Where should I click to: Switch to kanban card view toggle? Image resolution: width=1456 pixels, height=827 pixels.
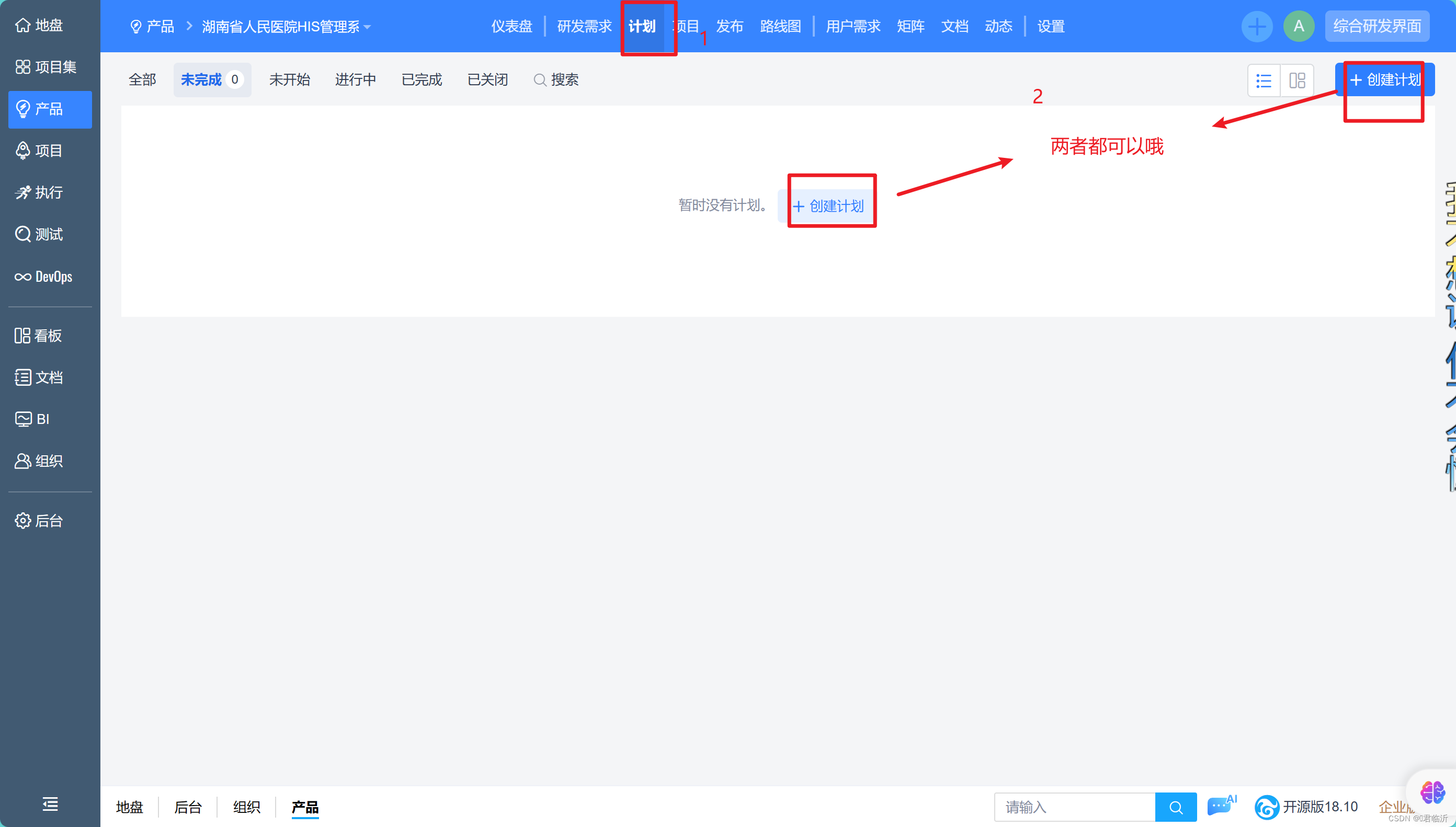tap(1297, 80)
